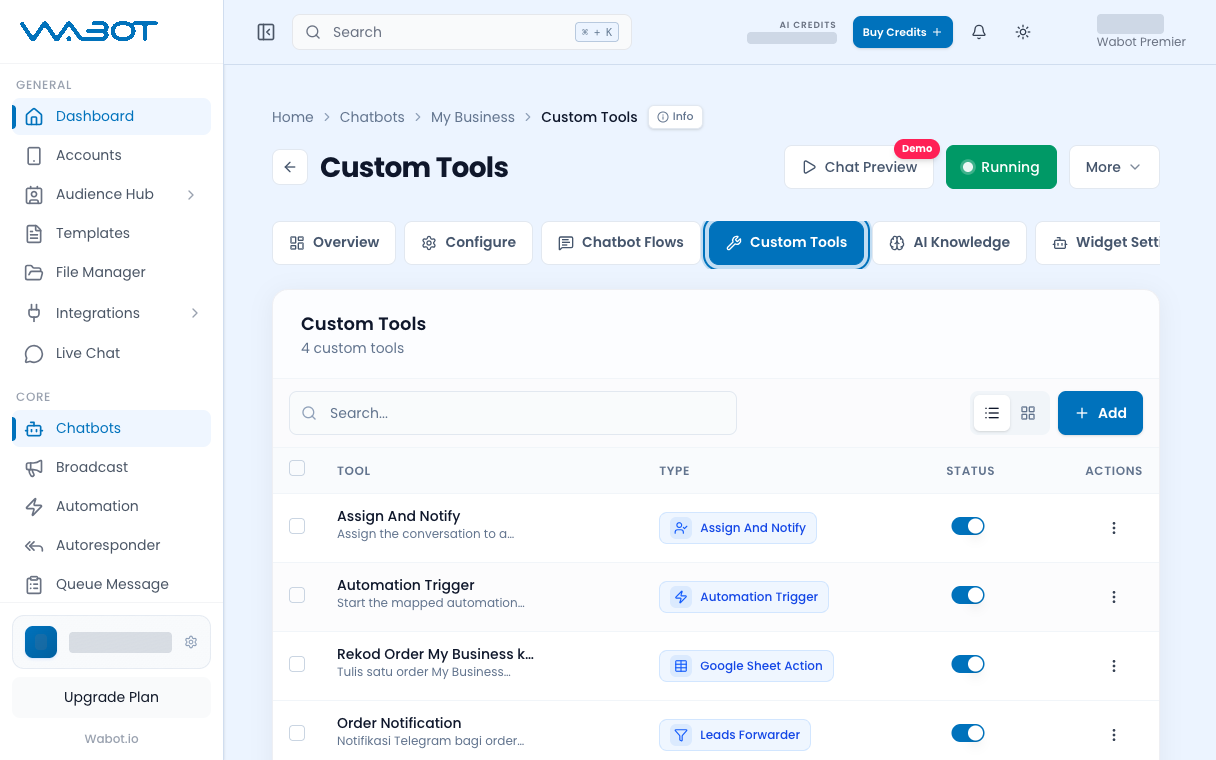Click the notification bell icon
The height and width of the screenshot is (760, 1216).
click(979, 32)
